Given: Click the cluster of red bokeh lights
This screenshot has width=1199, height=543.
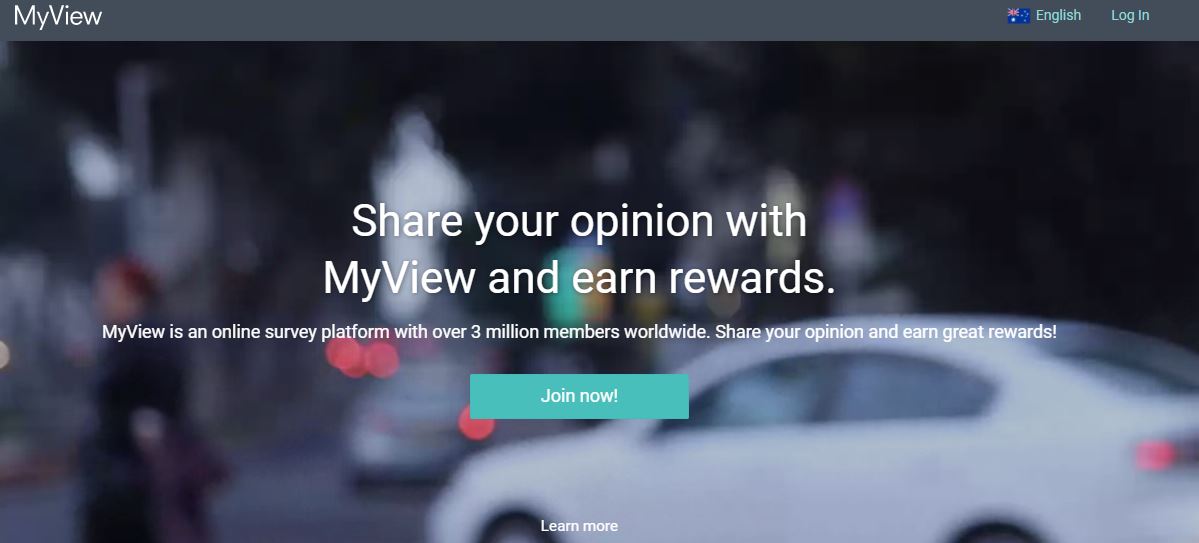Looking at the screenshot, I should 361,358.
